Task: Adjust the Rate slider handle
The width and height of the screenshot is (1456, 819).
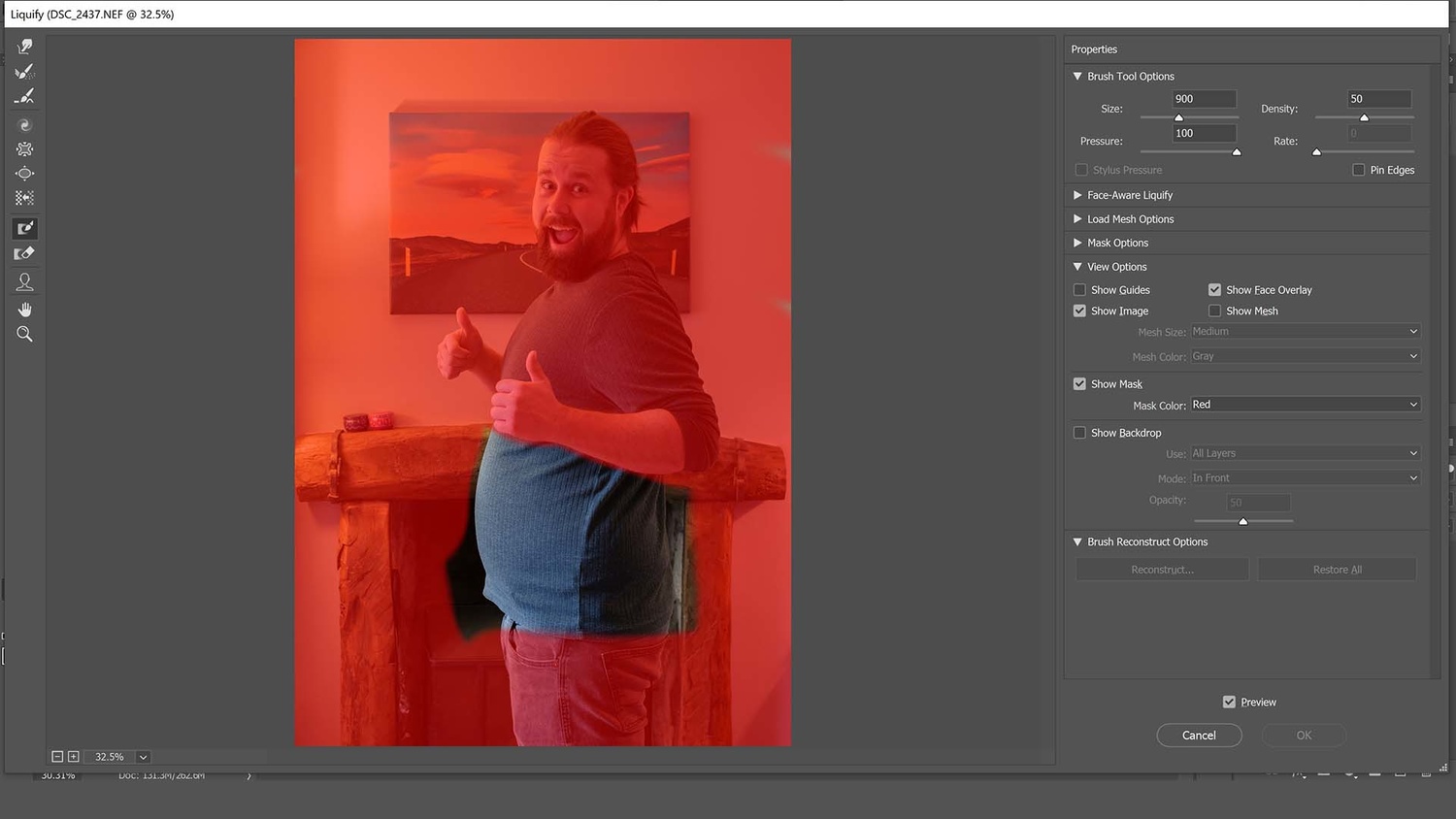Action: (x=1316, y=152)
